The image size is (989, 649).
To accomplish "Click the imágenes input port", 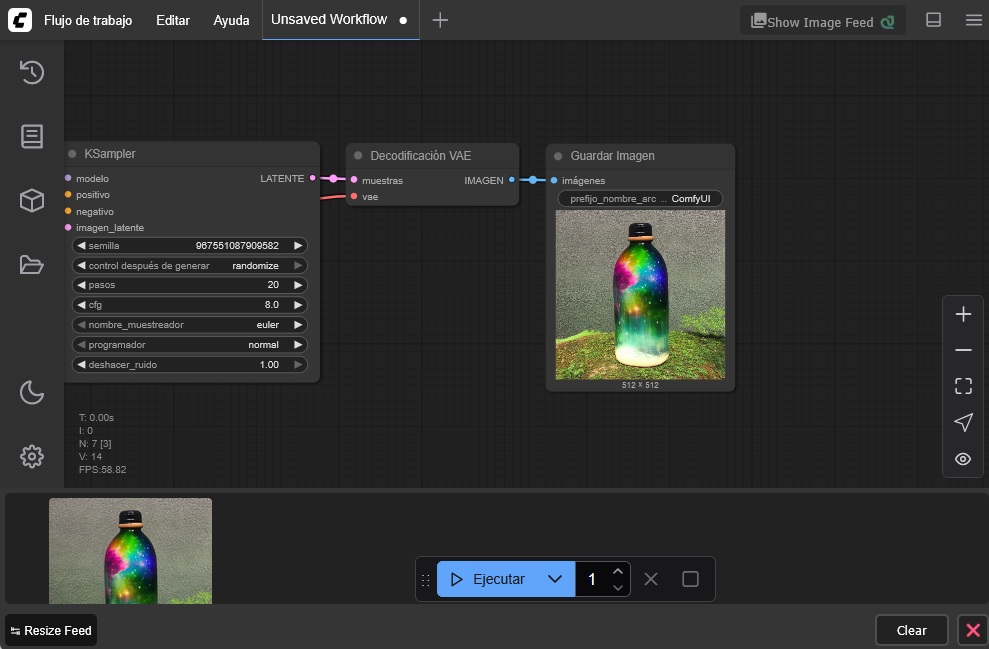I will tap(554, 180).
